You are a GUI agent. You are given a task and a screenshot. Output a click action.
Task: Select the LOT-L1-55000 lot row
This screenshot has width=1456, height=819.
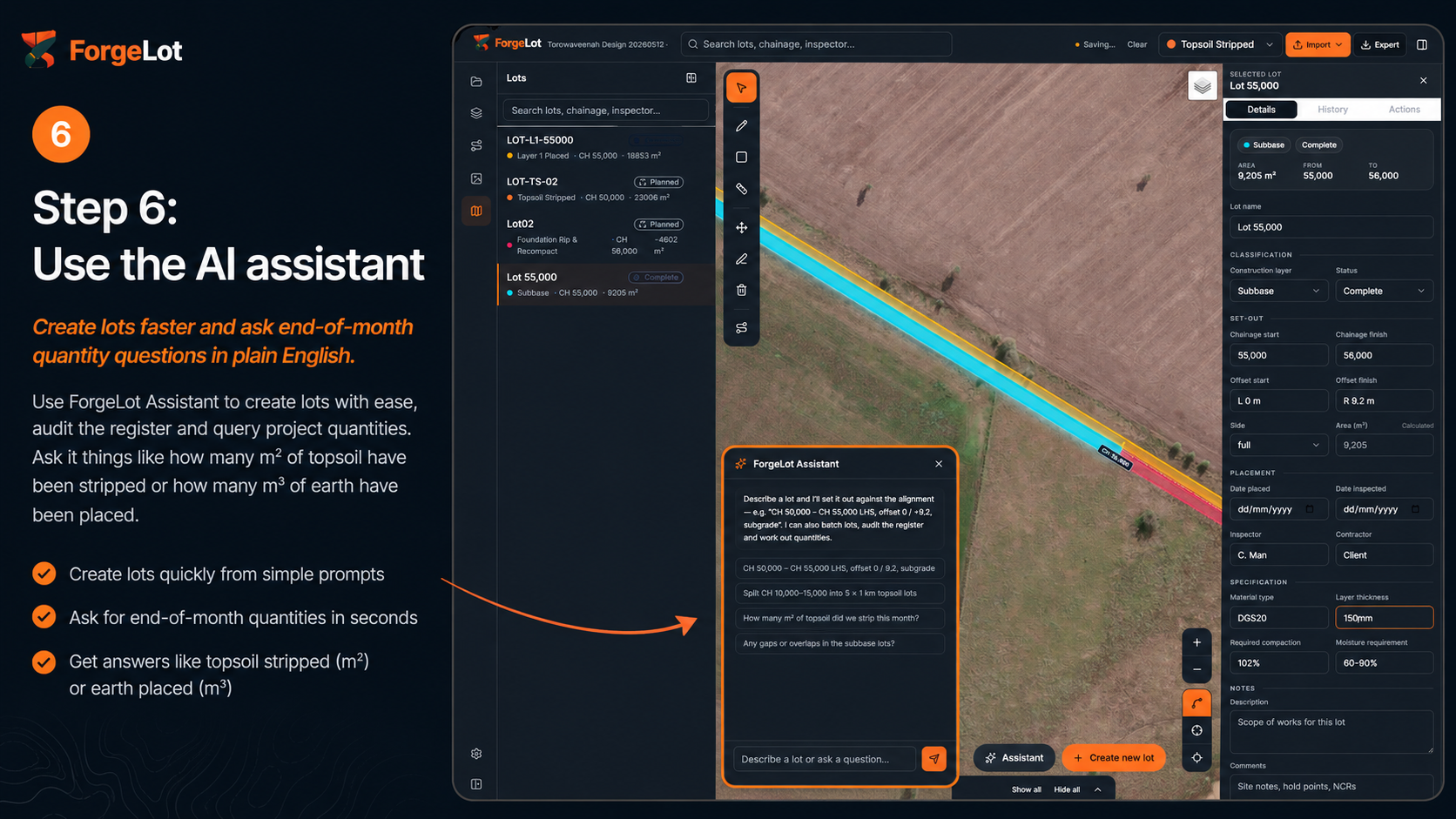coord(606,147)
